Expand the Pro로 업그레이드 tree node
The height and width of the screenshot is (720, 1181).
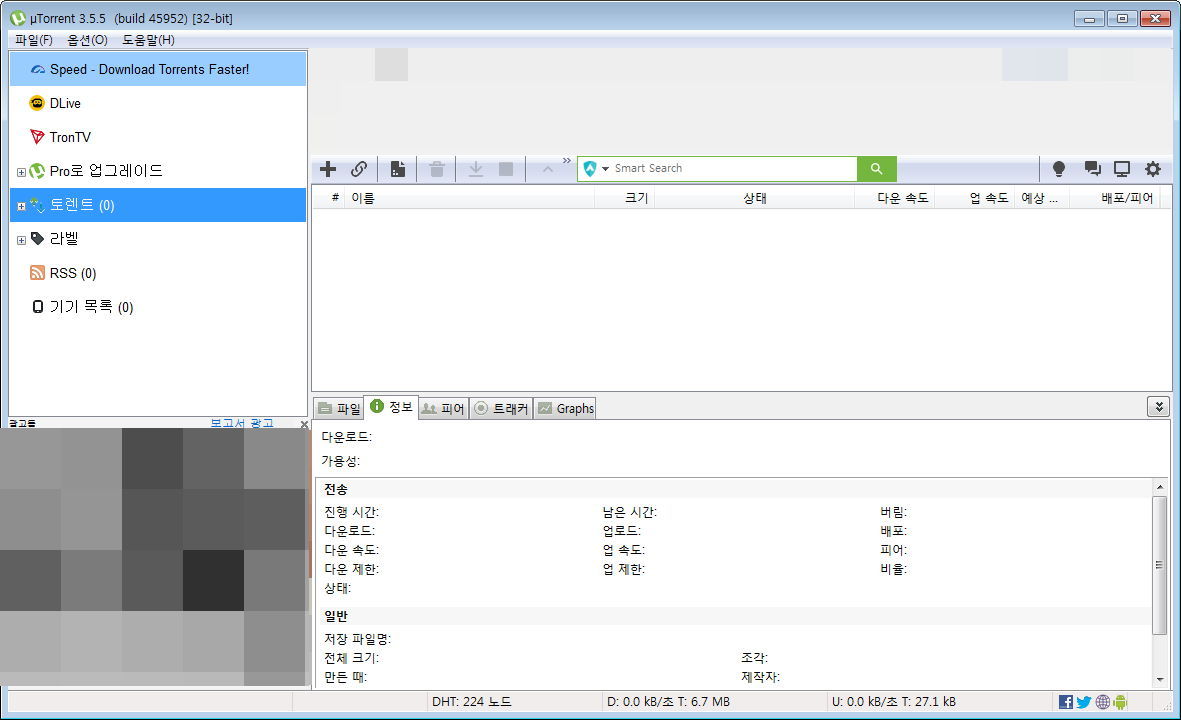(21, 172)
